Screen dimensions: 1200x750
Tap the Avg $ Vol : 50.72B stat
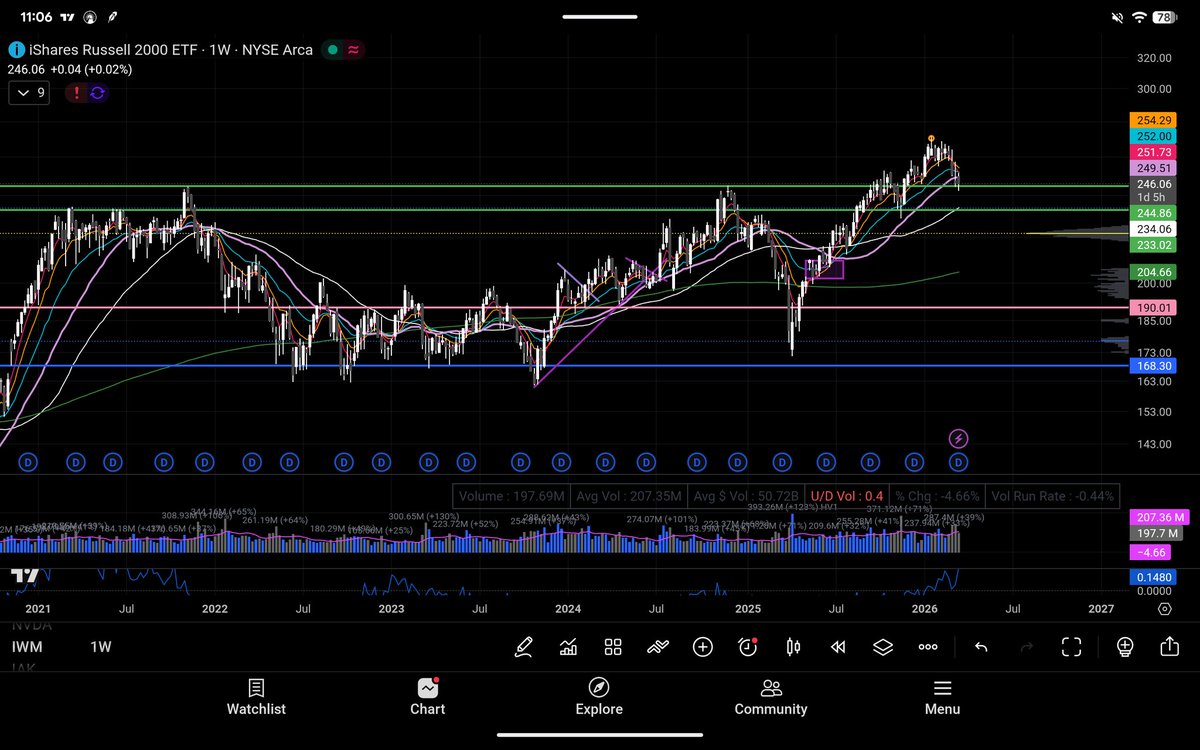tap(748, 496)
